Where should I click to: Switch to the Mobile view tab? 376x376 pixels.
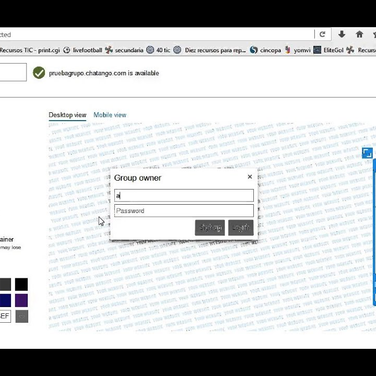tap(110, 115)
